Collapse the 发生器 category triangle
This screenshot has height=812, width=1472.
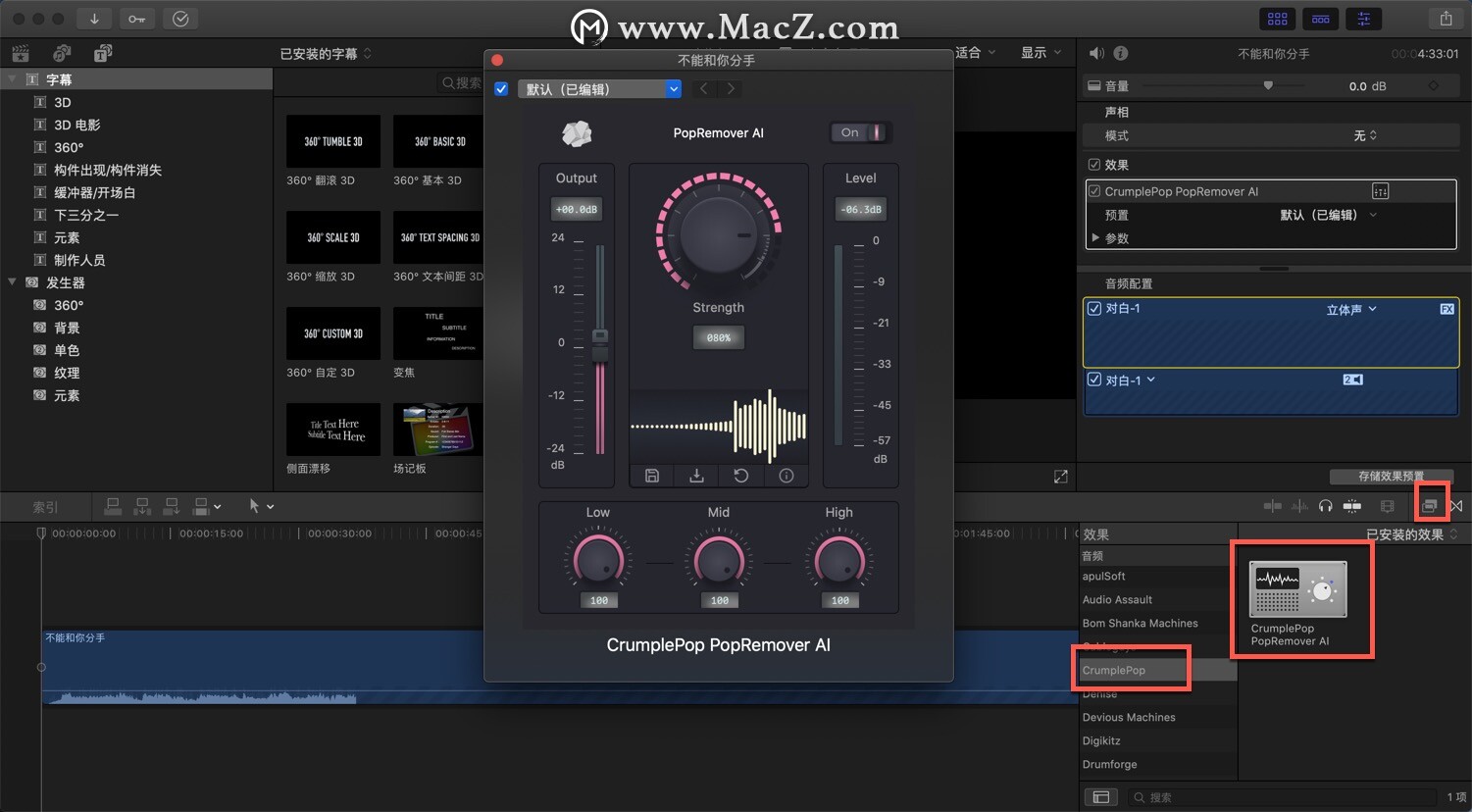[12, 282]
